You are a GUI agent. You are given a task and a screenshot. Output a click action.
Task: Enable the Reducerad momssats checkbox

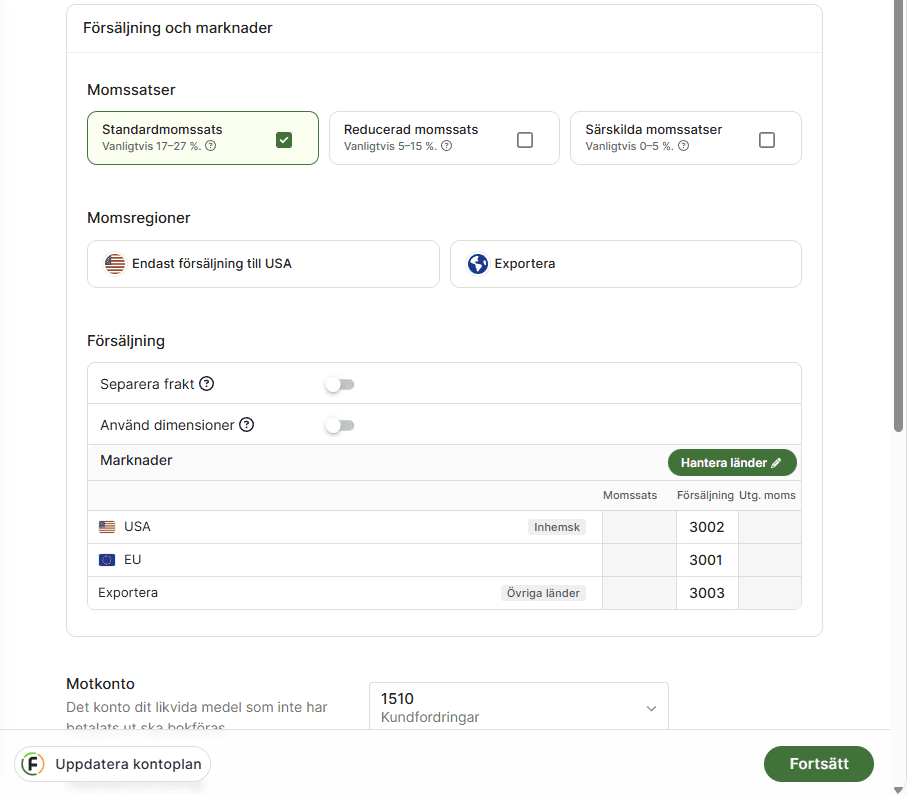coord(524,140)
